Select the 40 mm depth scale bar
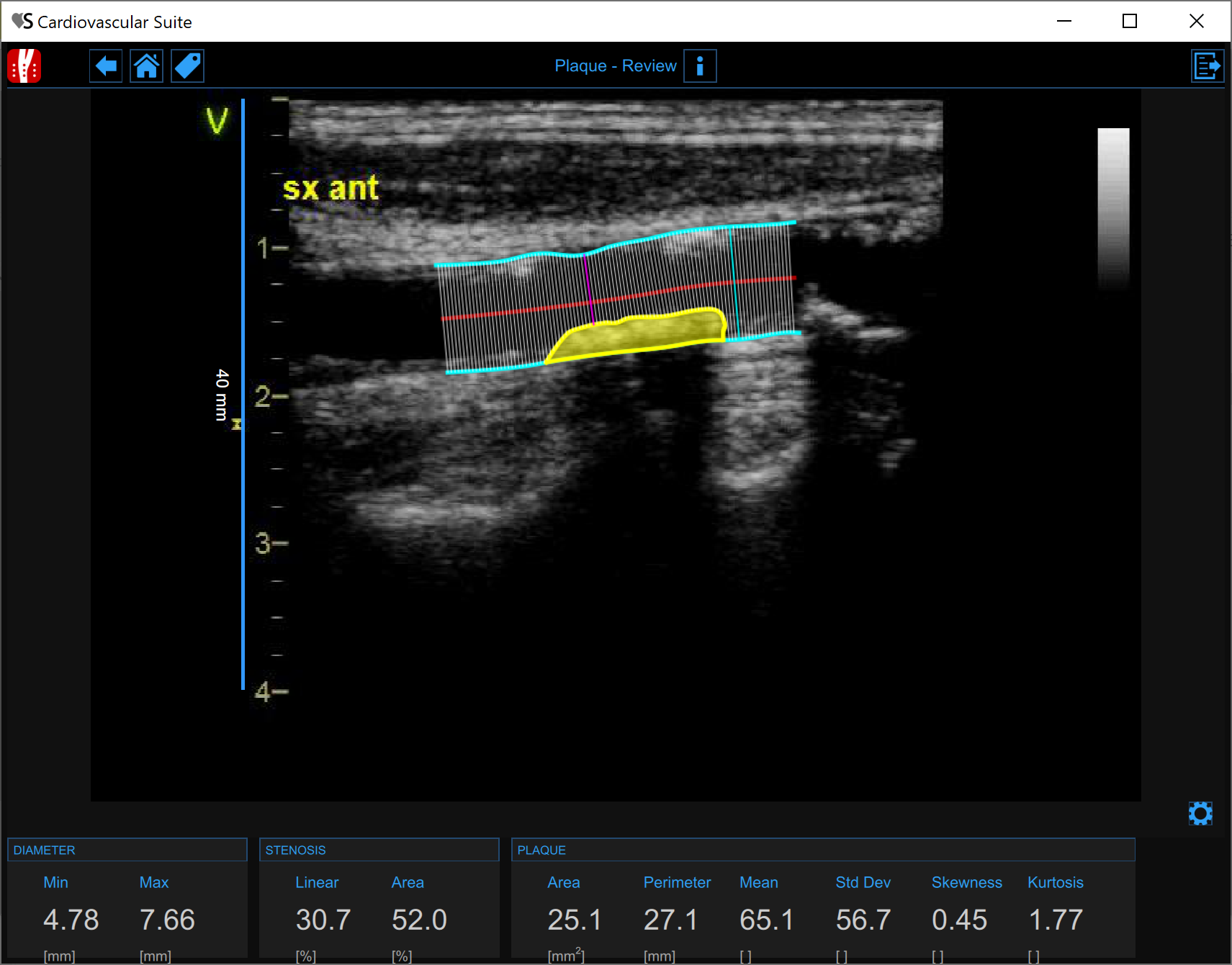1232x965 pixels. [x=243, y=394]
